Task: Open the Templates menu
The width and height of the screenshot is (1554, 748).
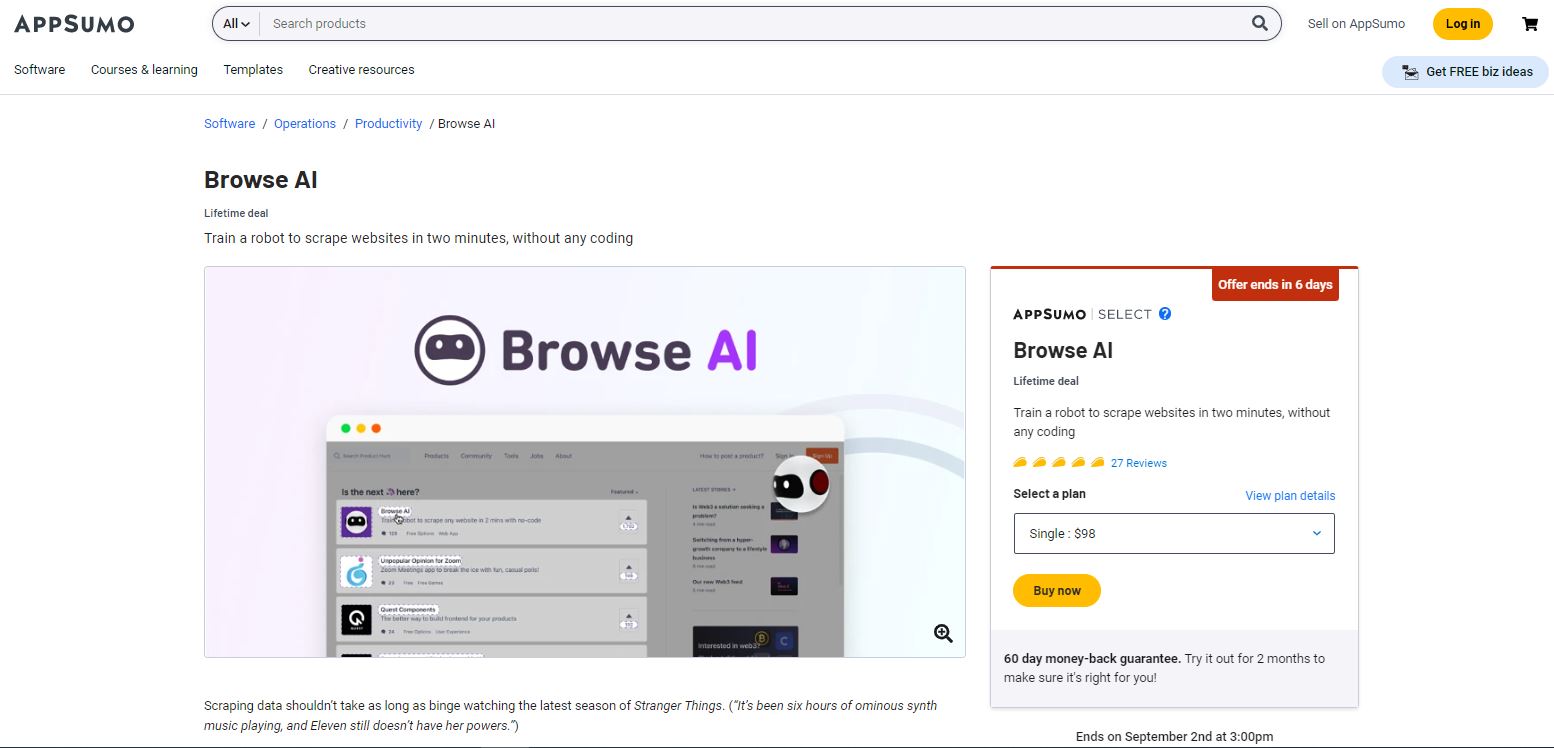Action: tap(253, 70)
